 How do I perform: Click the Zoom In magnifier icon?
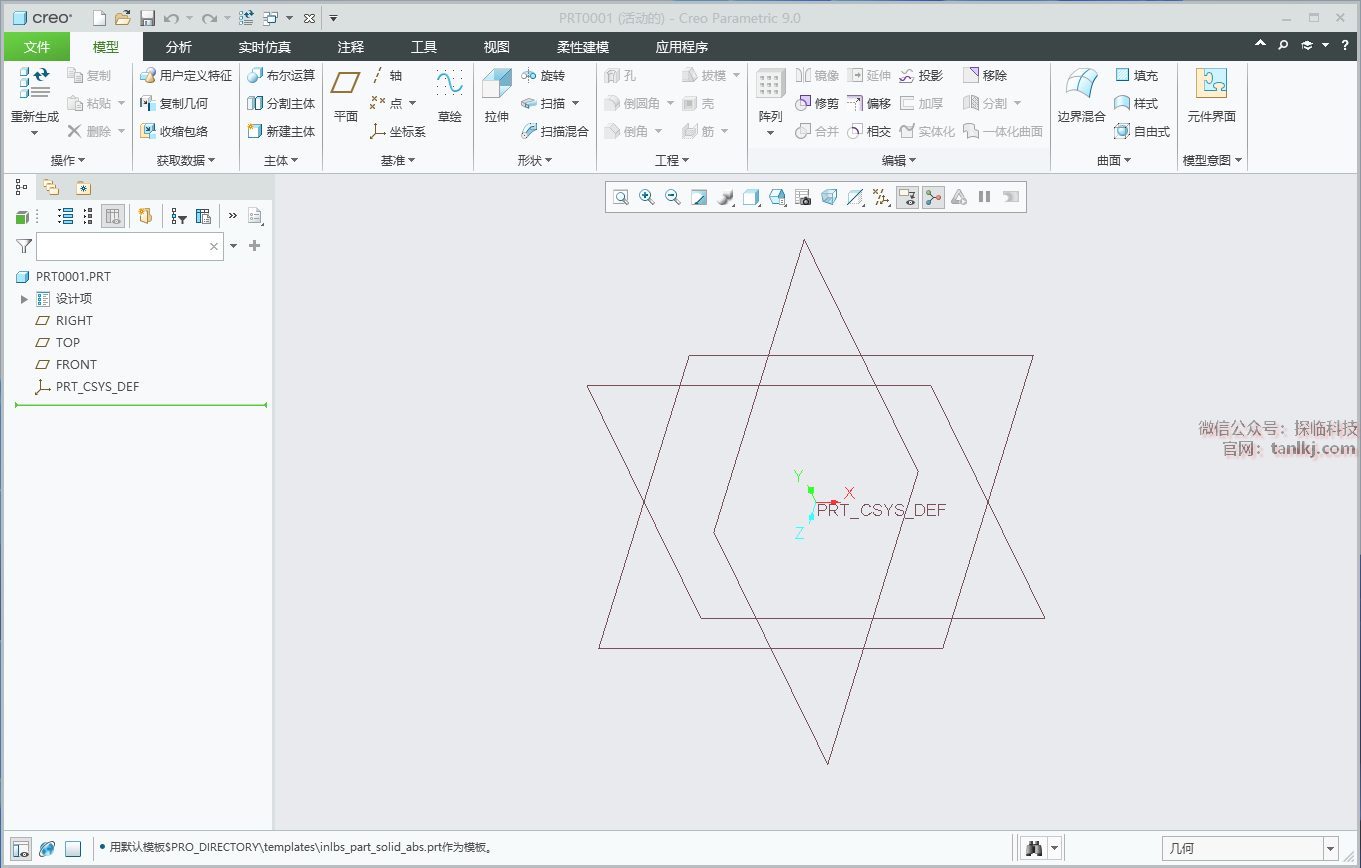coord(647,198)
